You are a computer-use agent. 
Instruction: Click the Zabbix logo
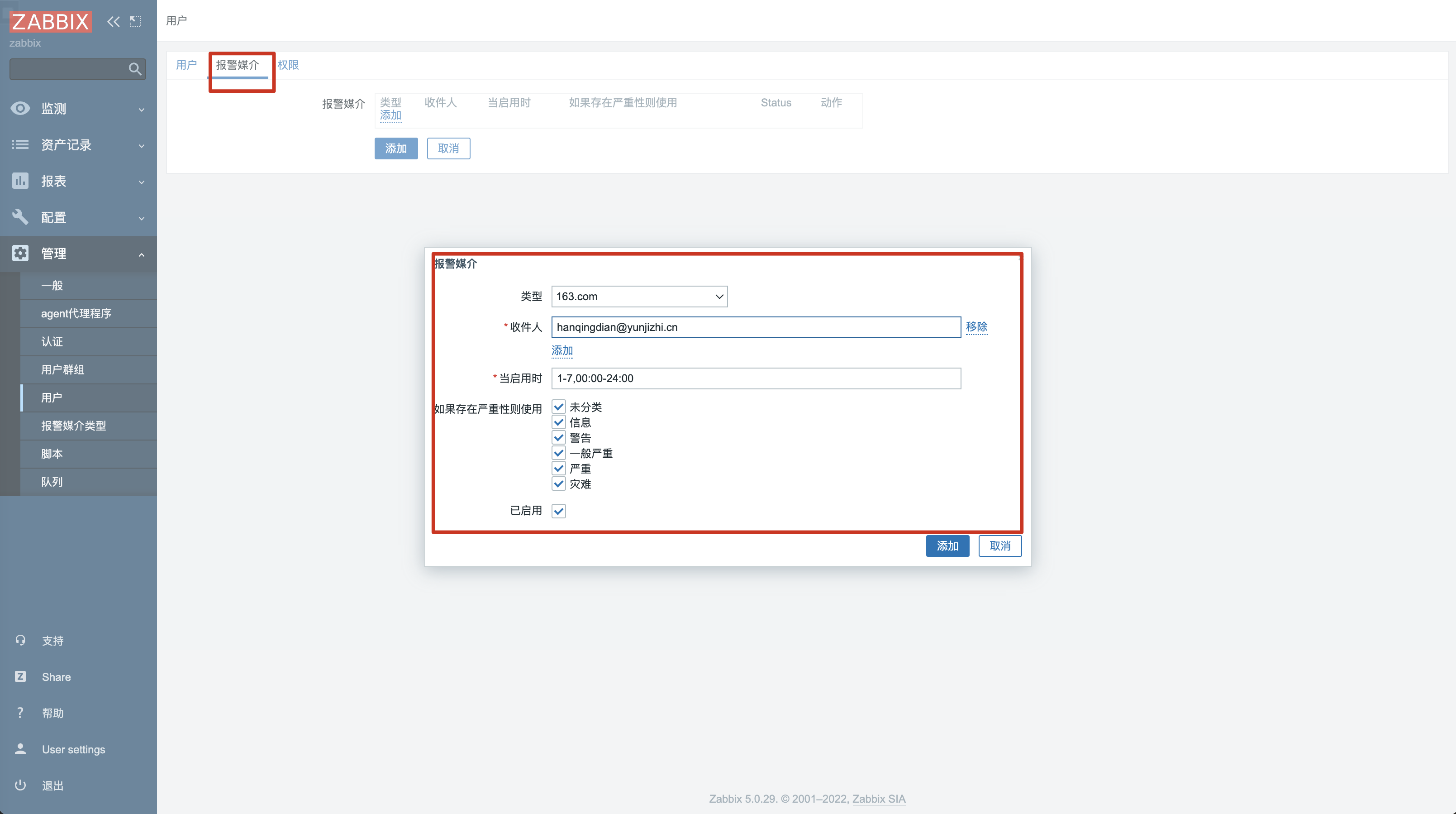(x=50, y=21)
